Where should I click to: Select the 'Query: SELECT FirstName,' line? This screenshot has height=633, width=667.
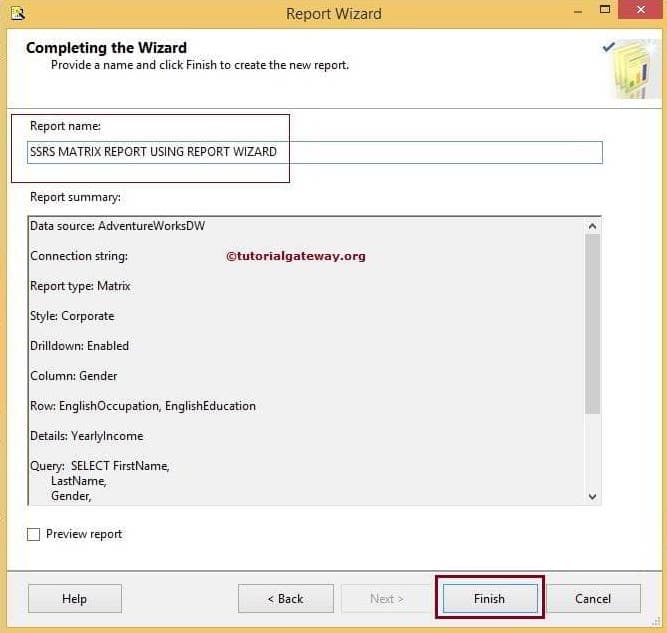click(x=100, y=466)
